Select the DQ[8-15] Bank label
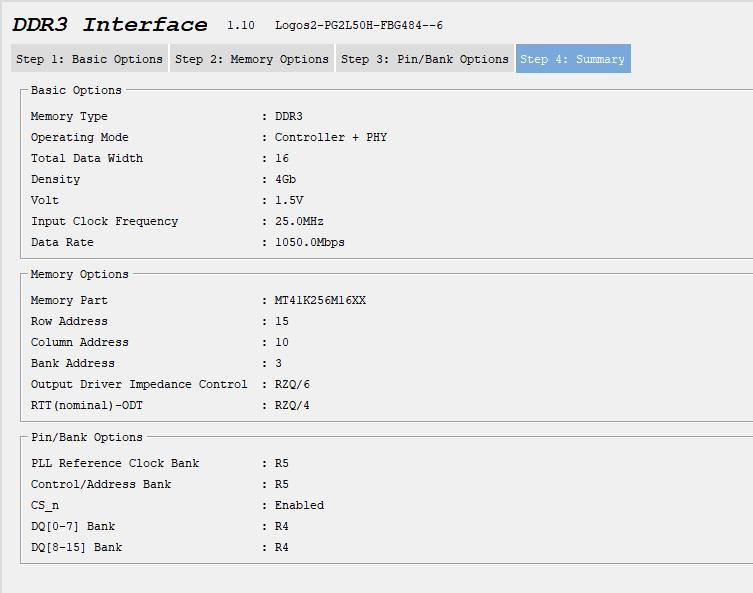This screenshot has height=593, width=753. [77, 547]
